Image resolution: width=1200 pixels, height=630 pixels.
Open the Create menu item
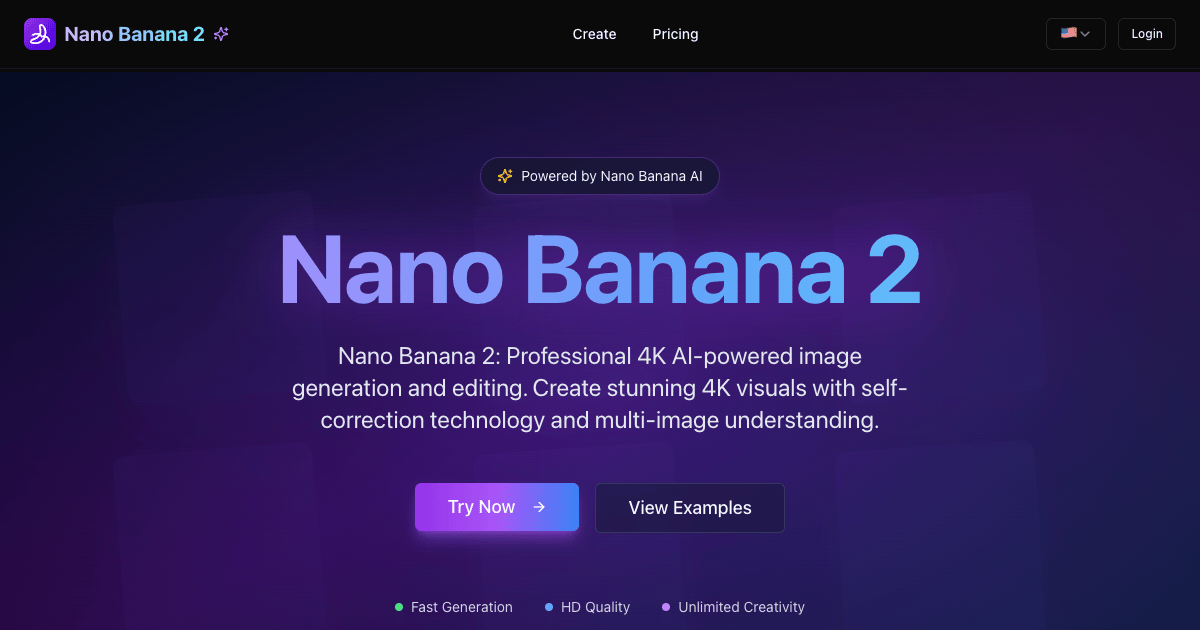(x=594, y=33)
